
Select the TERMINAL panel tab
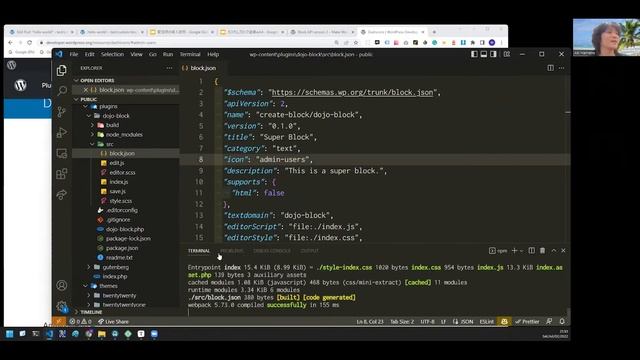199,251
